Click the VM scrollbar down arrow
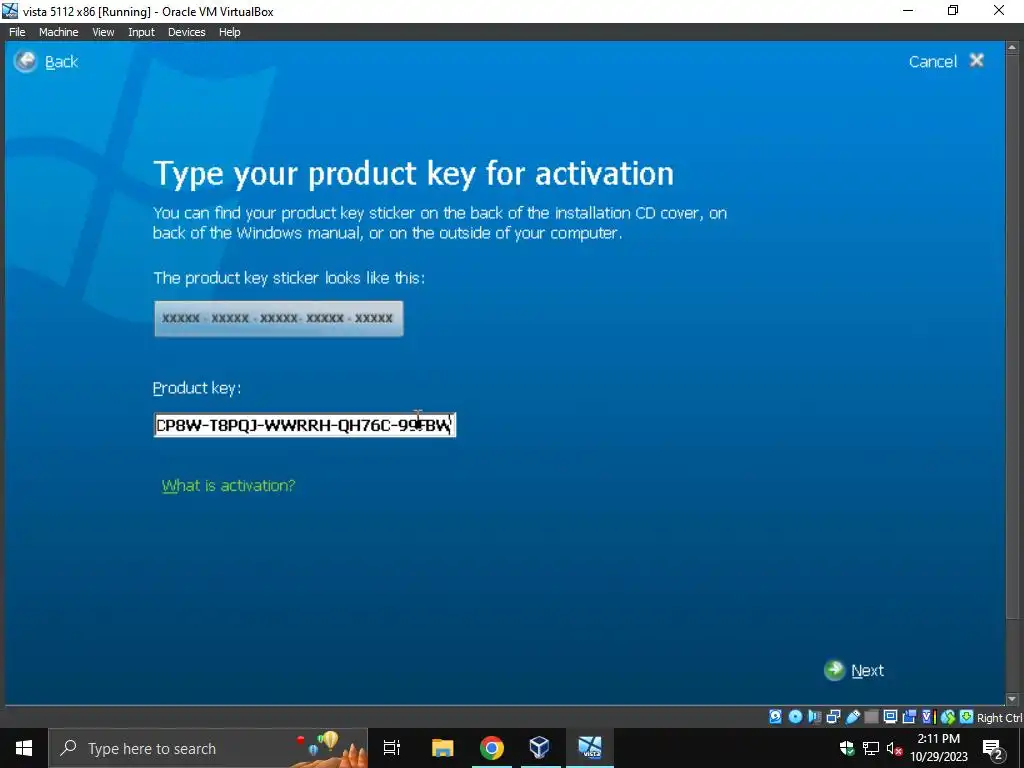Viewport: 1024px width, 768px height. (1012, 699)
